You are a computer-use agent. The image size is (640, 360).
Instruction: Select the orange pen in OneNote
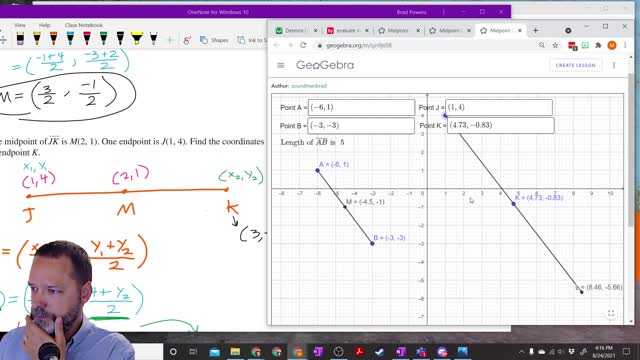point(53,39)
